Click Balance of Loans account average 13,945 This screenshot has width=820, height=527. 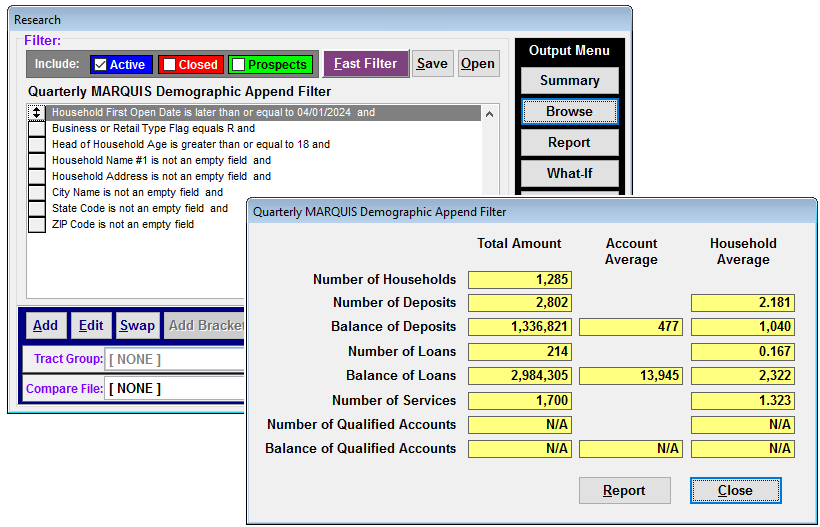[631, 376]
